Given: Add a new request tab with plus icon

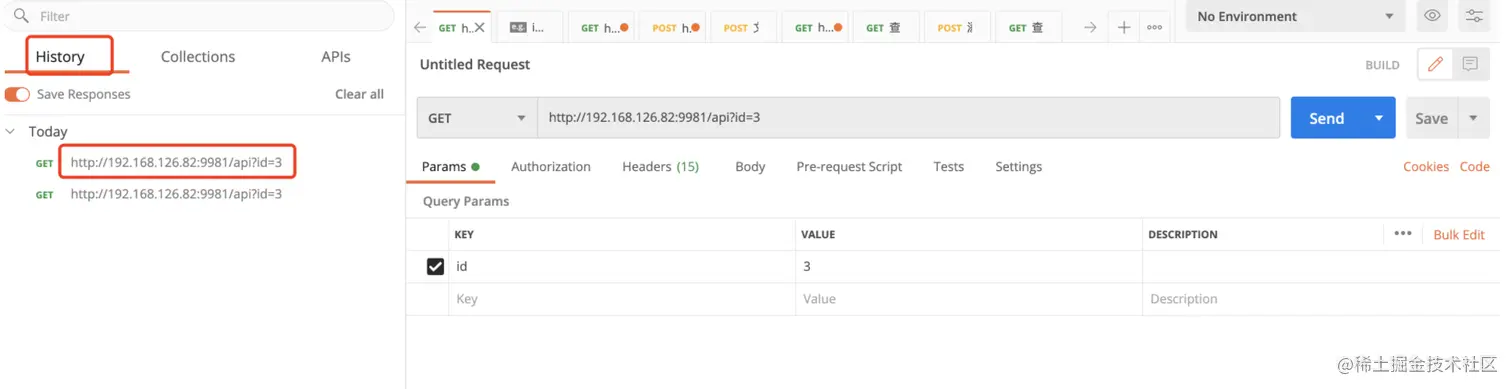Looking at the screenshot, I should [x=1123, y=28].
